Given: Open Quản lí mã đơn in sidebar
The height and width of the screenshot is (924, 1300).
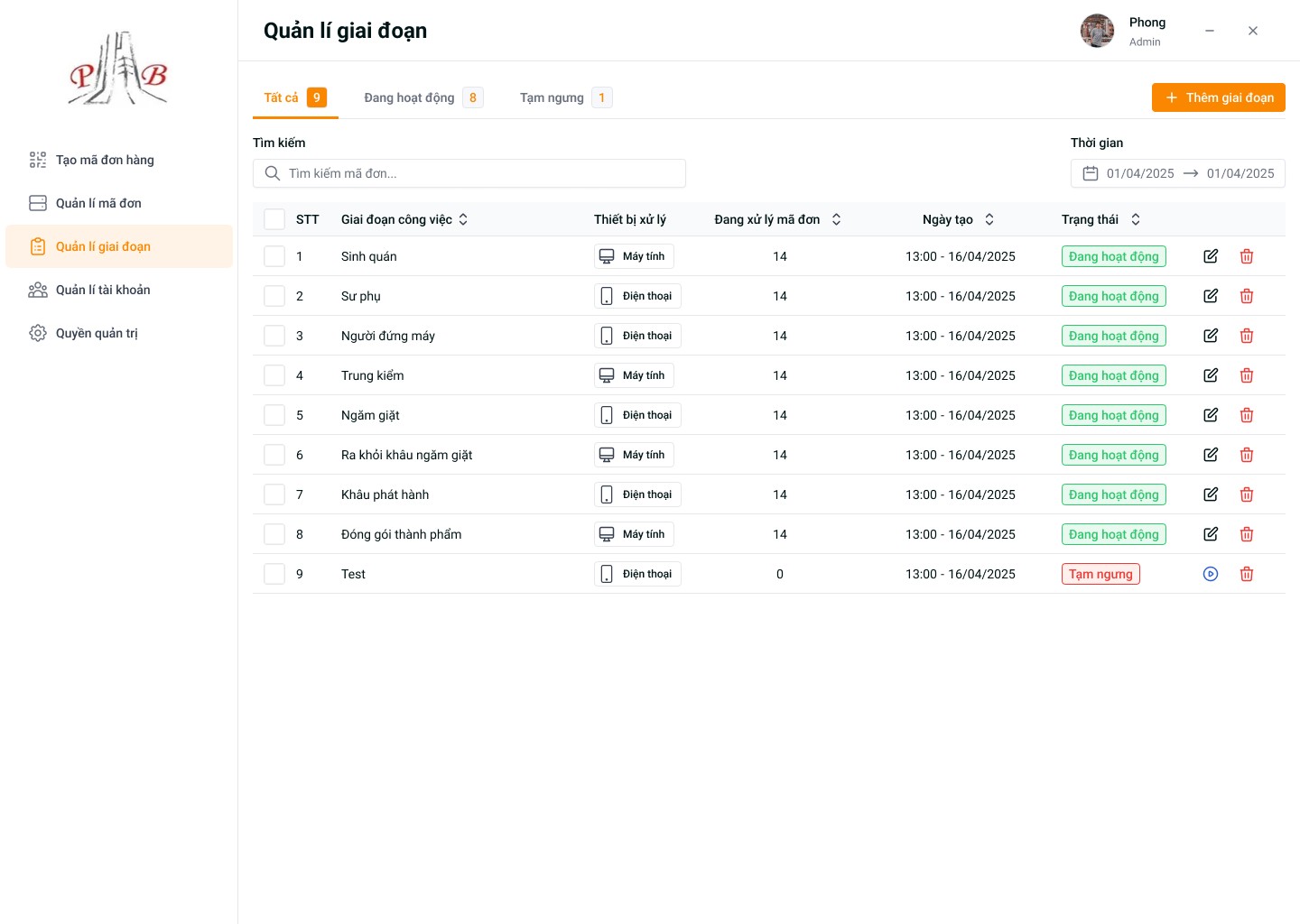Looking at the screenshot, I should pos(119,203).
